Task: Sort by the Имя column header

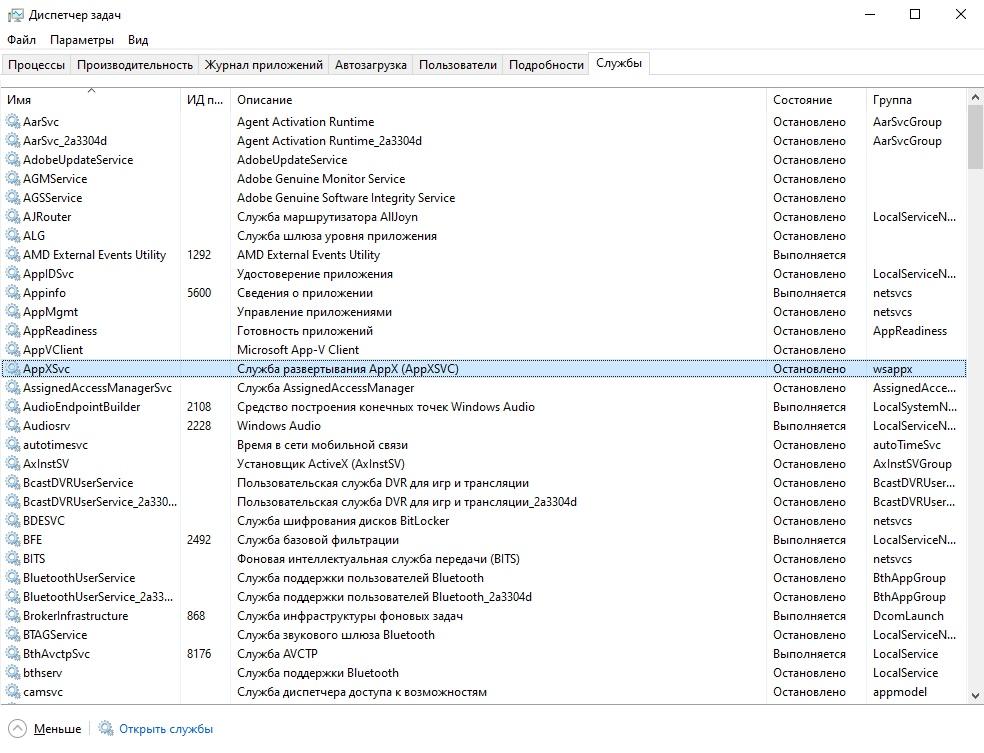Action: click(x=91, y=99)
